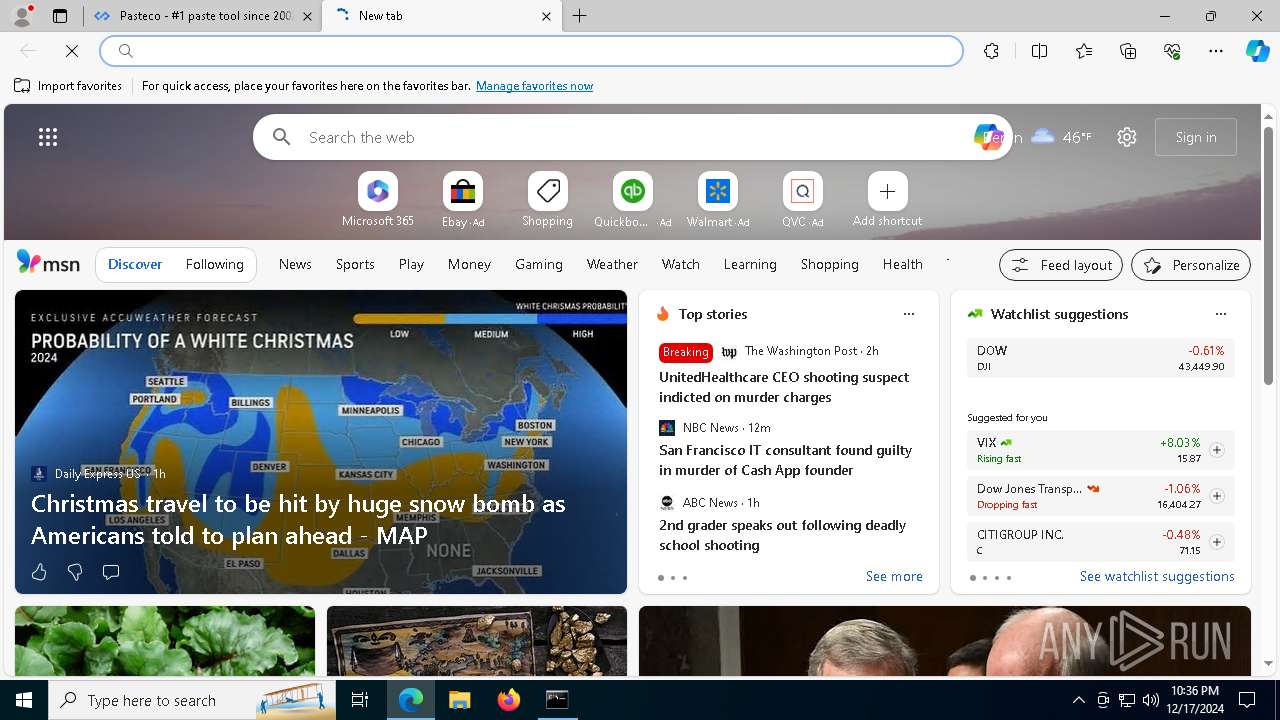
Task: Open Collections icon in toolbar
Action: tap(1128, 51)
